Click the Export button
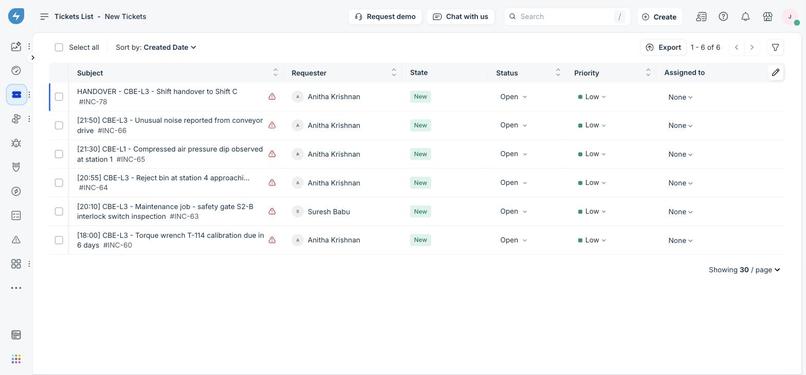 coord(664,47)
